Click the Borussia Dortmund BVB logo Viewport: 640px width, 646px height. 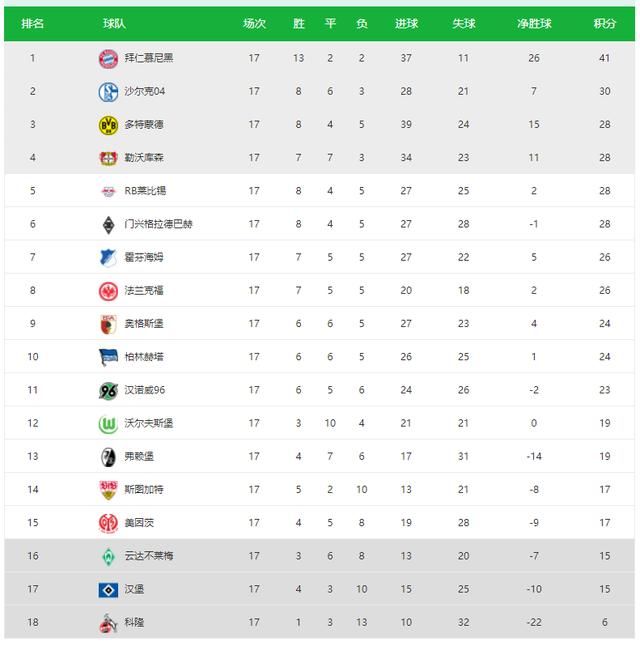click(108, 125)
